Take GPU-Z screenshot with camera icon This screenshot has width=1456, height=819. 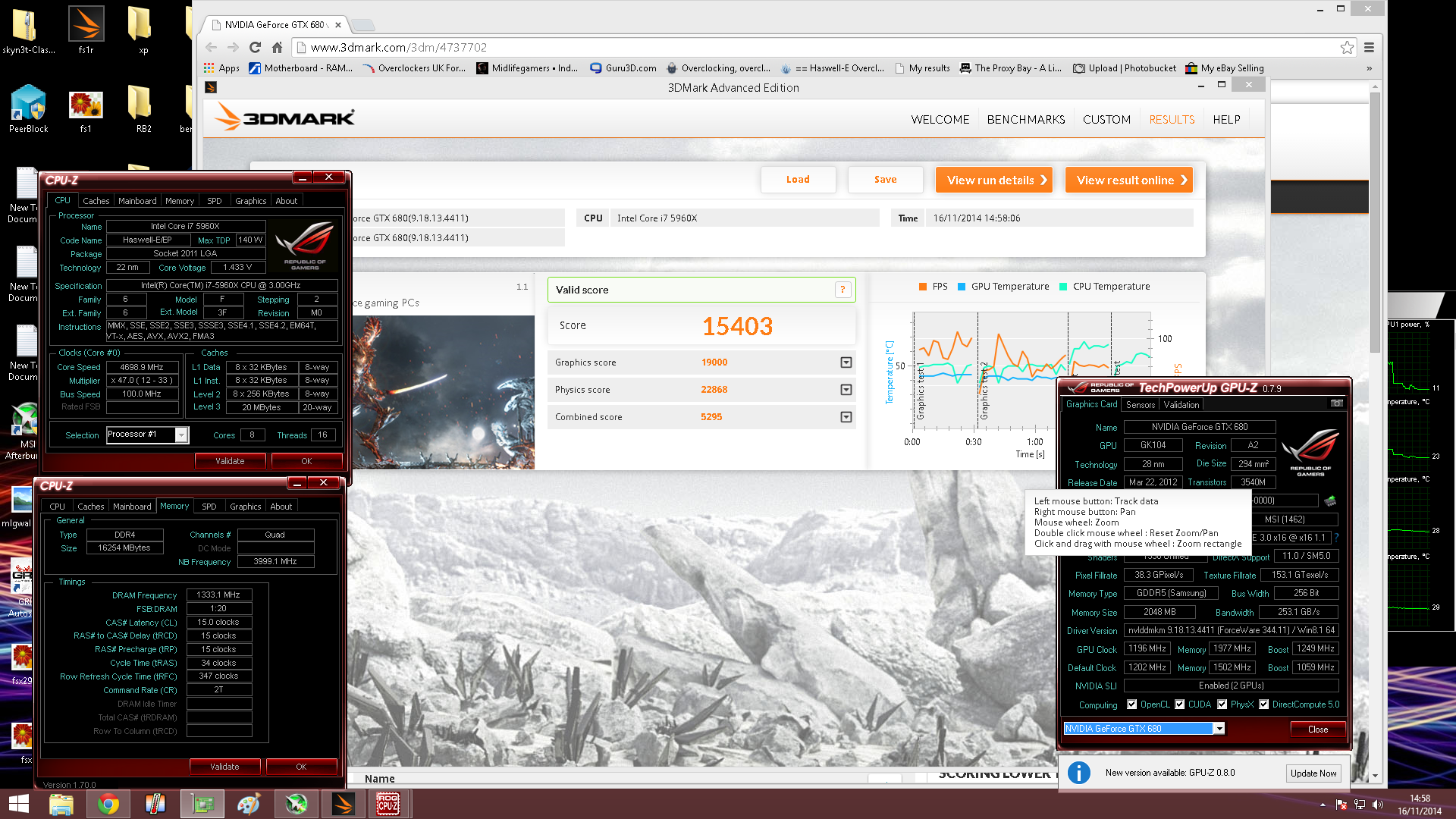1337,403
